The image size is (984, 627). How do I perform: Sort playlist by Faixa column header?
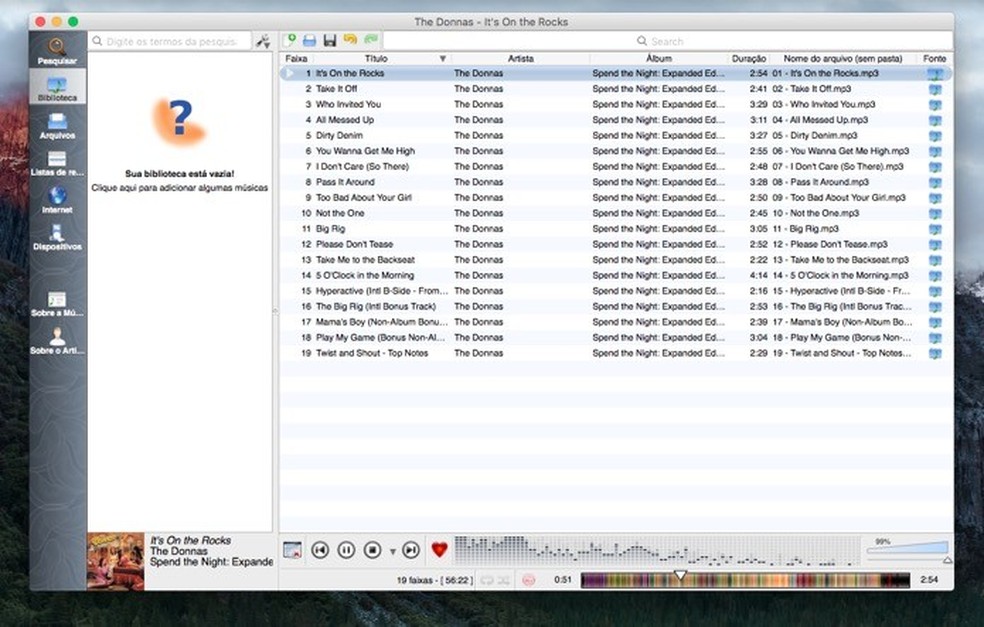(x=296, y=58)
